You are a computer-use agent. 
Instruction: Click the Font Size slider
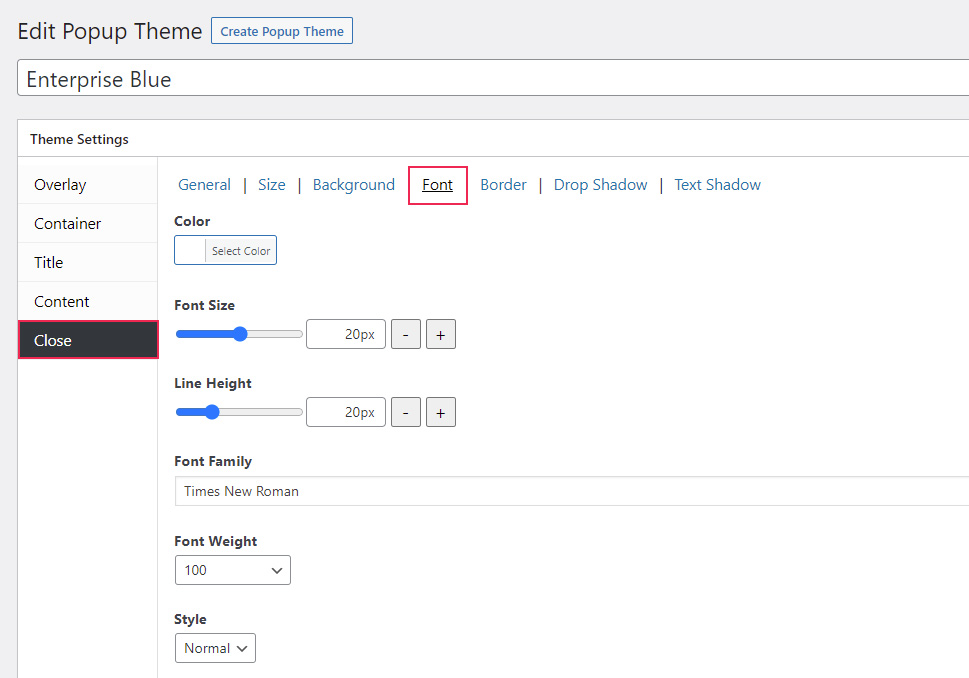click(x=239, y=334)
